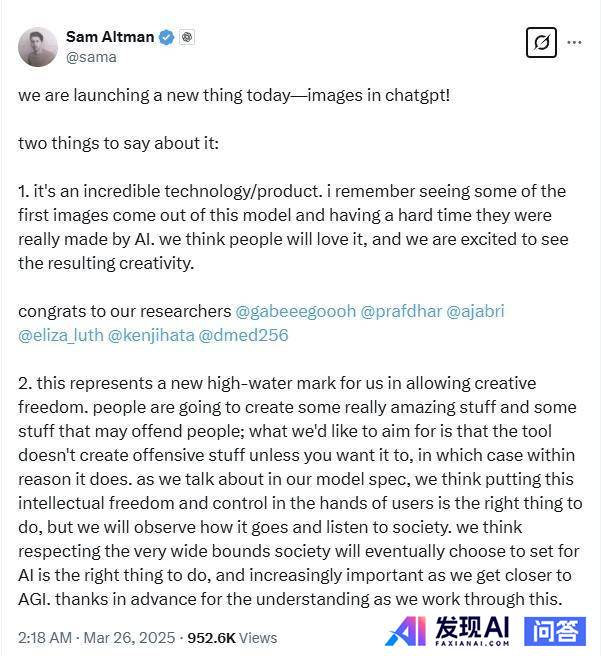Open the @gabeeegoooh mention
The width and height of the screenshot is (601, 656).
coord(296,311)
